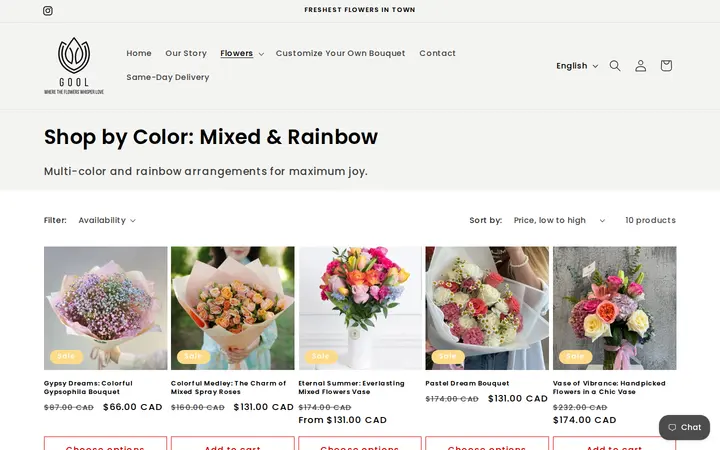Open Colorful Medley spray roses image
Viewport: 720px width, 450px height.
(233, 308)
